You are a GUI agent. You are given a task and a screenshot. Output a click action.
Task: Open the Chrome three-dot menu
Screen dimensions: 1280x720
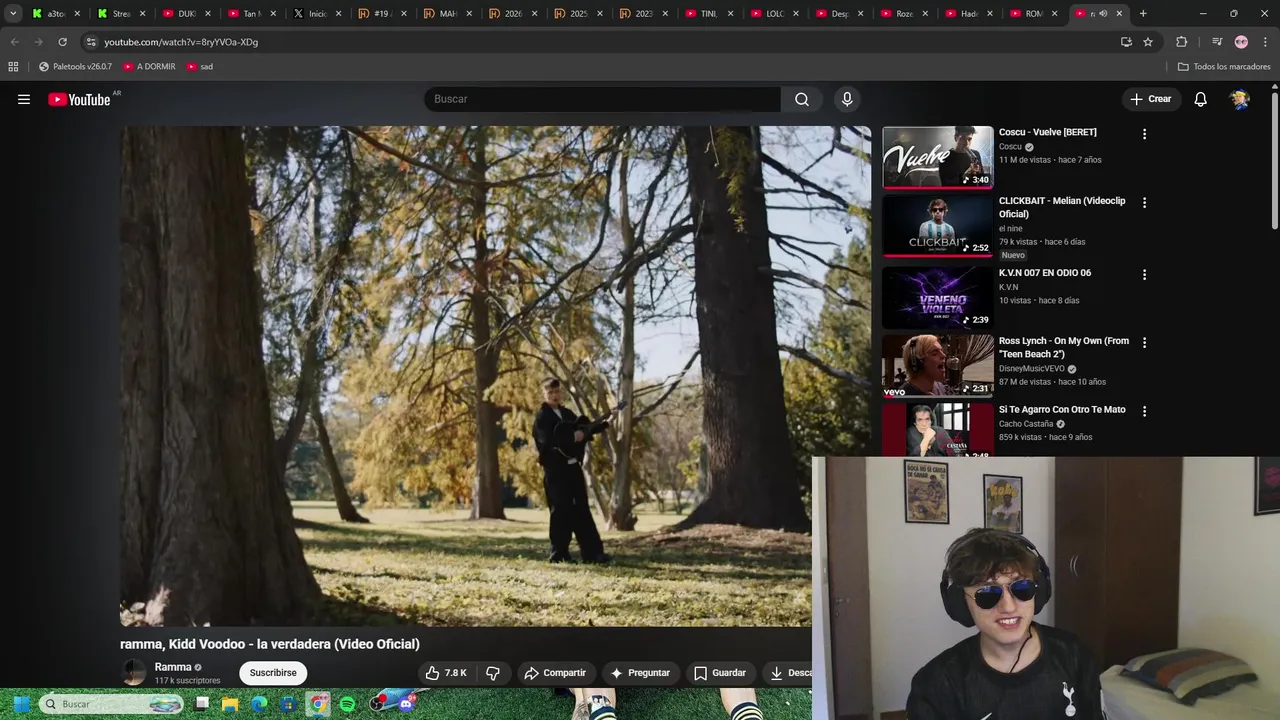pyautogui.click(x=1264, y=42)
